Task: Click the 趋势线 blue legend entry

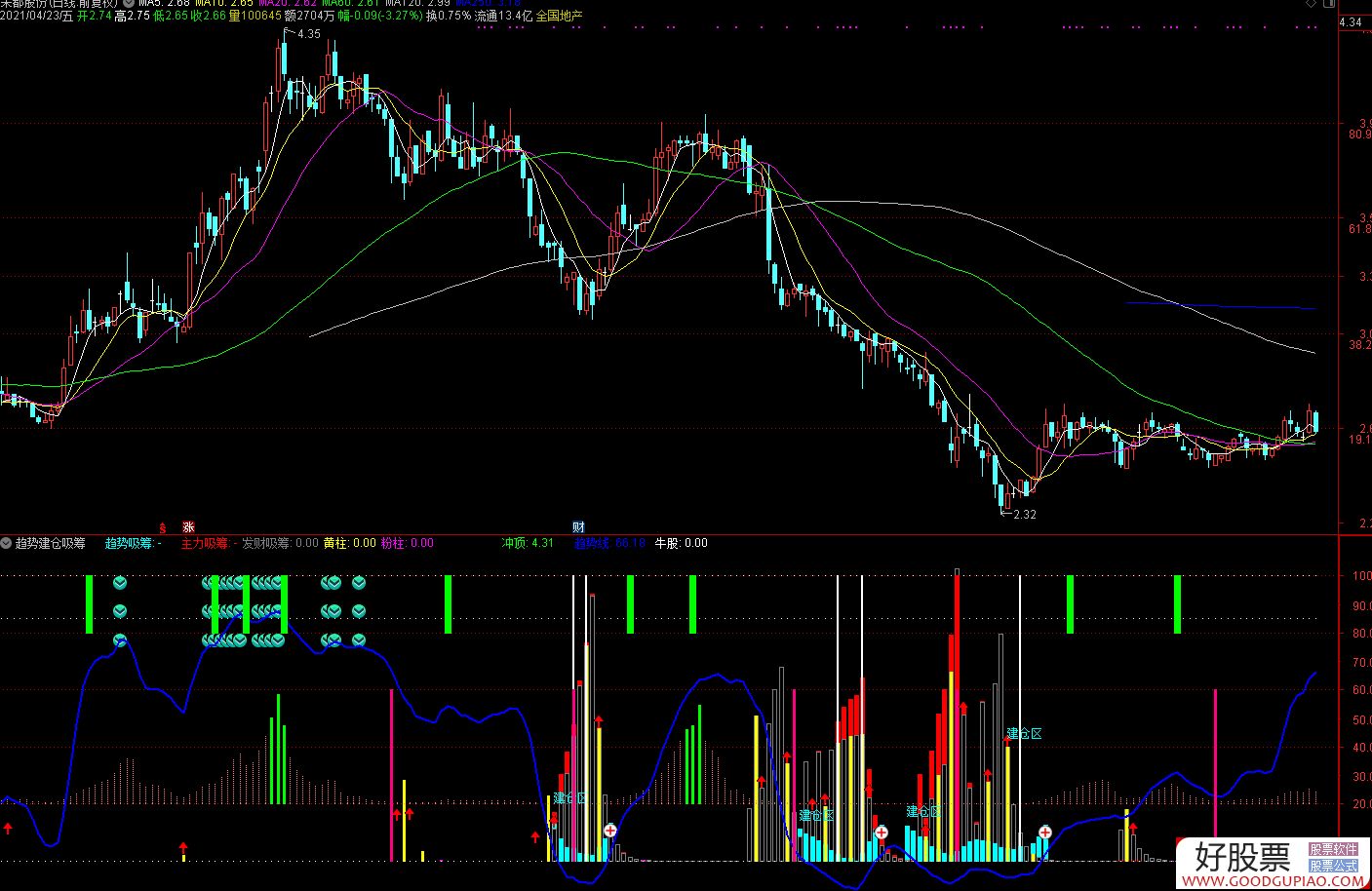Action: pos(609,543)
